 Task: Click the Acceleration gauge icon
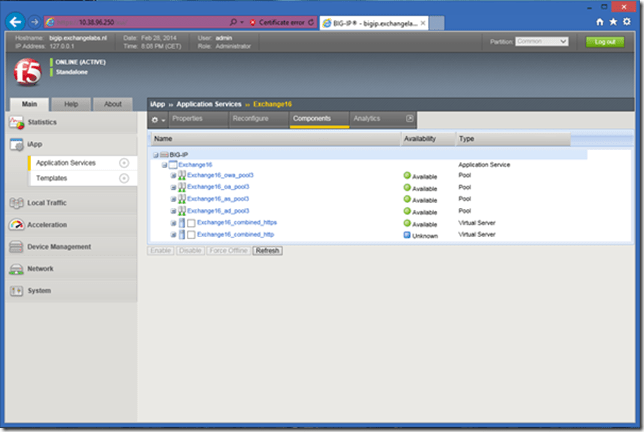(x=16, y=225)
